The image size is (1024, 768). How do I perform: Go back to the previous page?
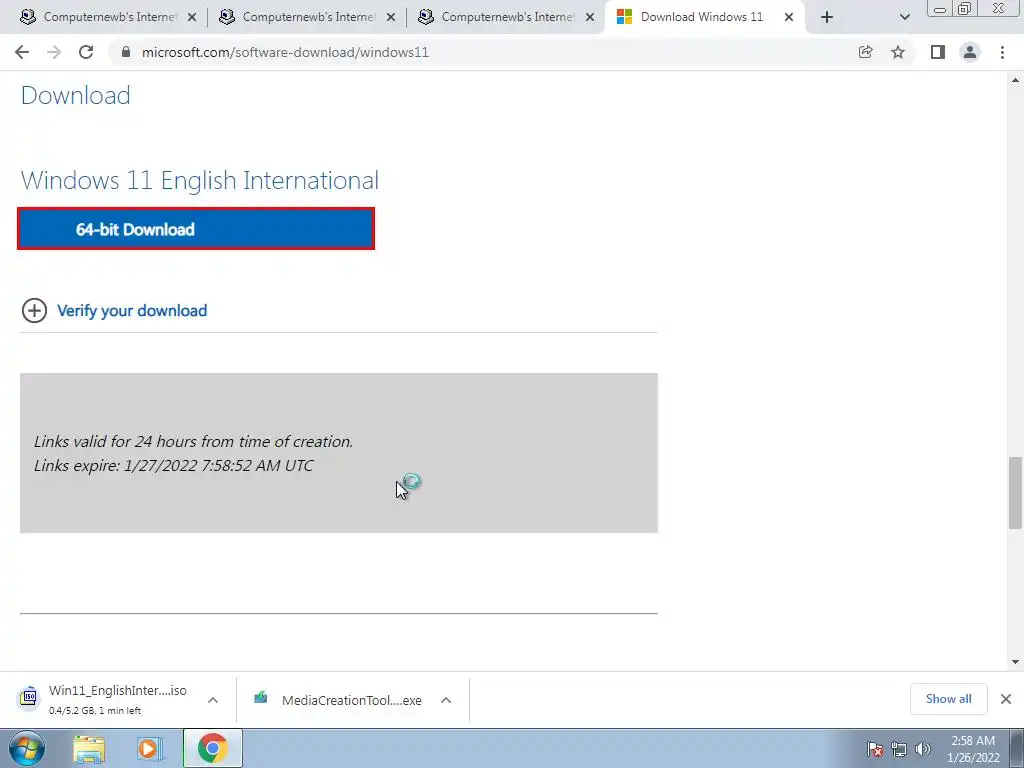pos(22,52)
